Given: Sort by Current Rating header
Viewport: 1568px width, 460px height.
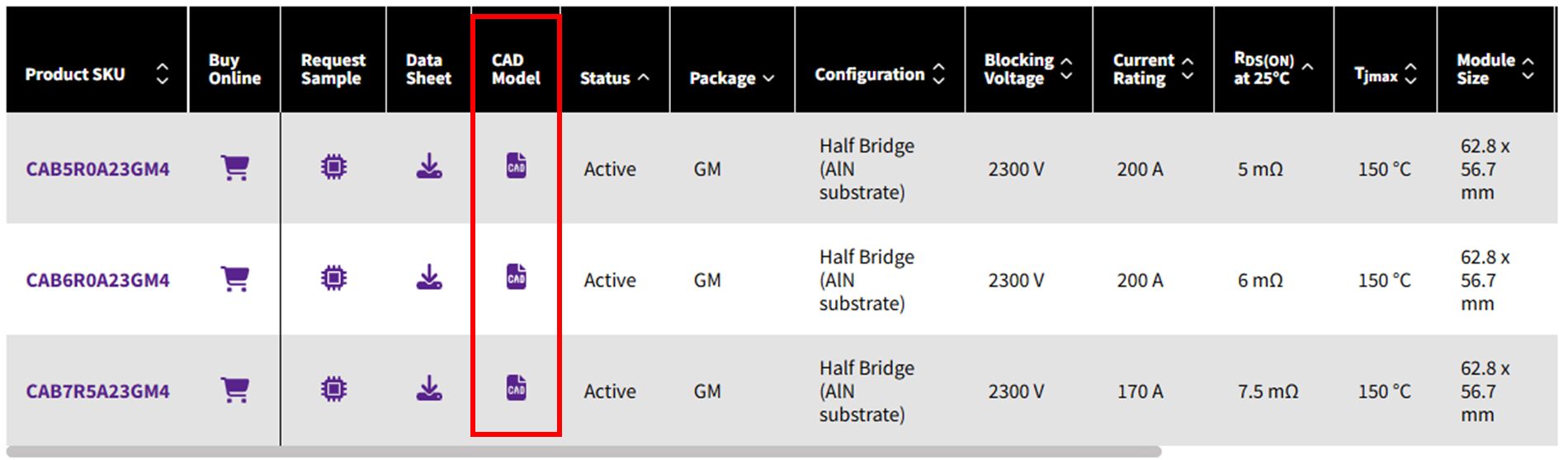Looking at the screenshot, I should [x=1188, y=69].
